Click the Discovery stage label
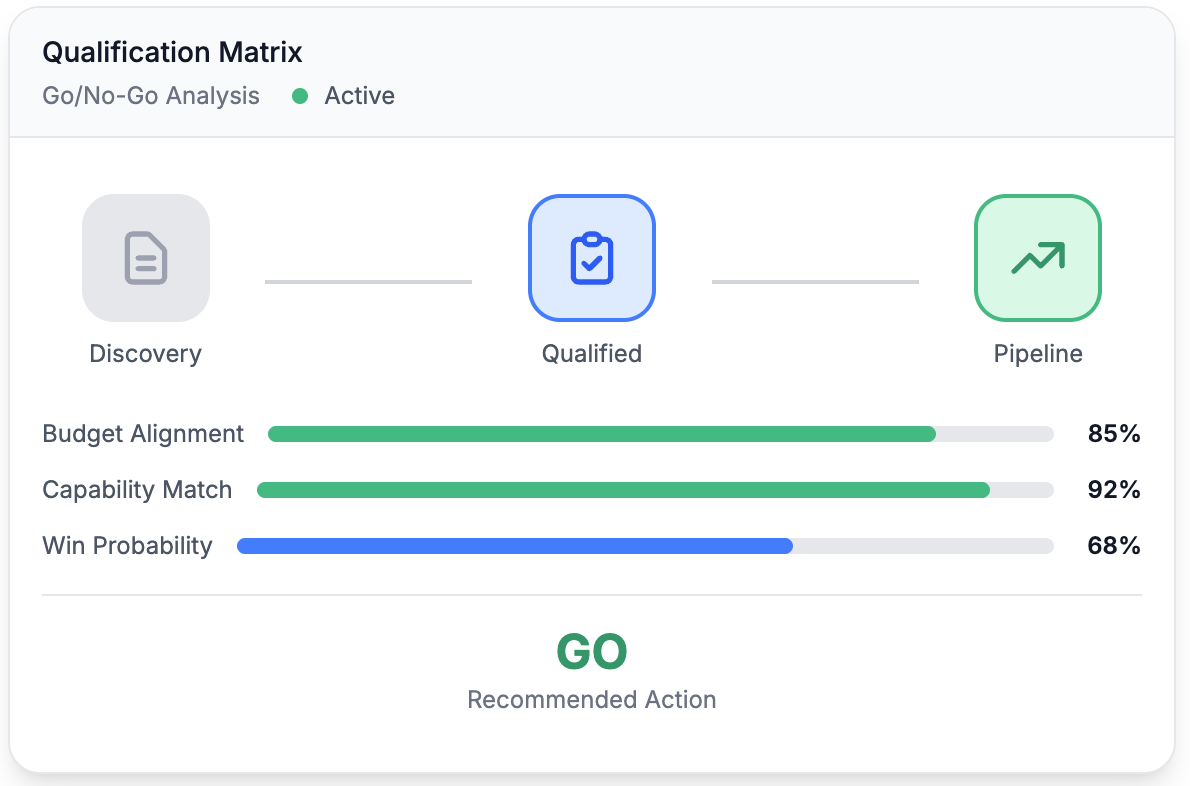Viewport: 1190px width, 786px height. coord(146,354)
